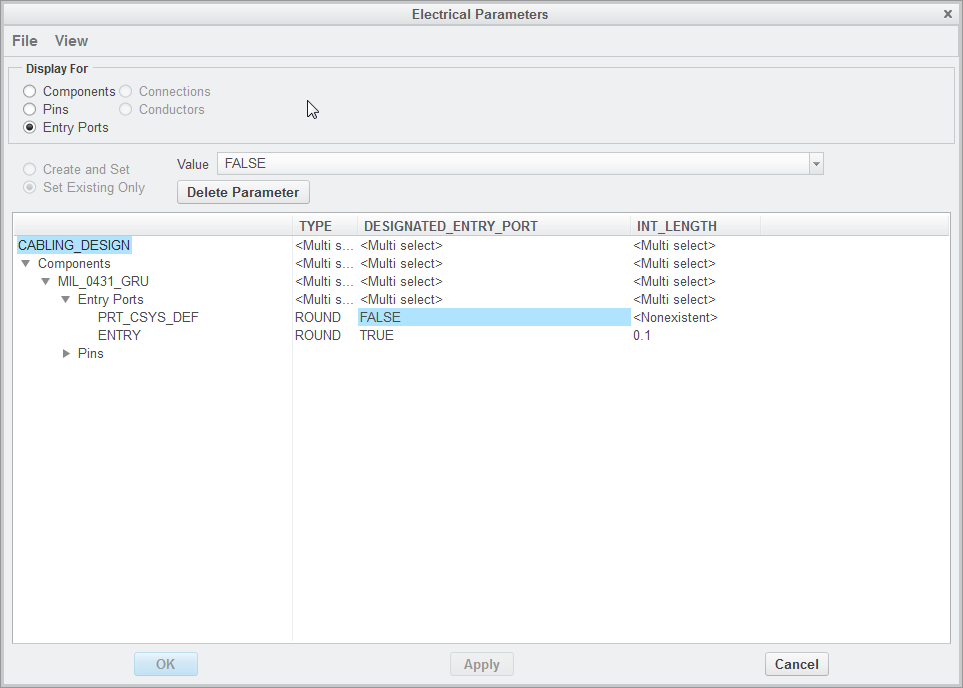This screenshot has height=688, width=963.
Task: Open the File menu
Action: coord(25,41)
